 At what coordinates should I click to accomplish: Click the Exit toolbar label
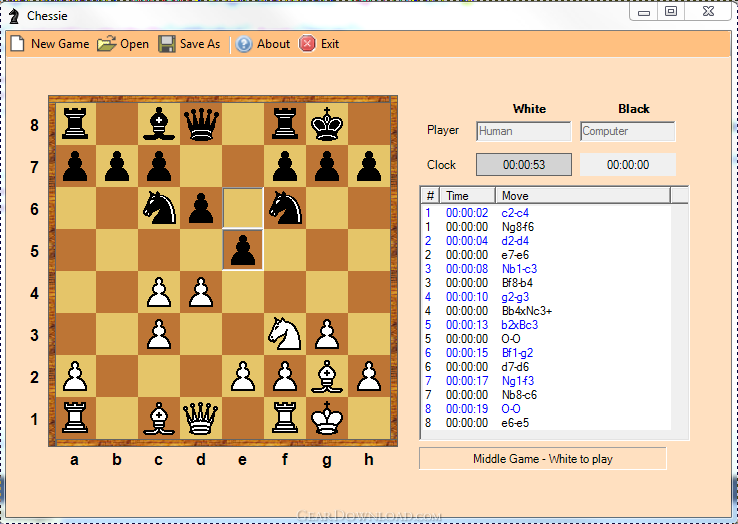tap(330, 44)
